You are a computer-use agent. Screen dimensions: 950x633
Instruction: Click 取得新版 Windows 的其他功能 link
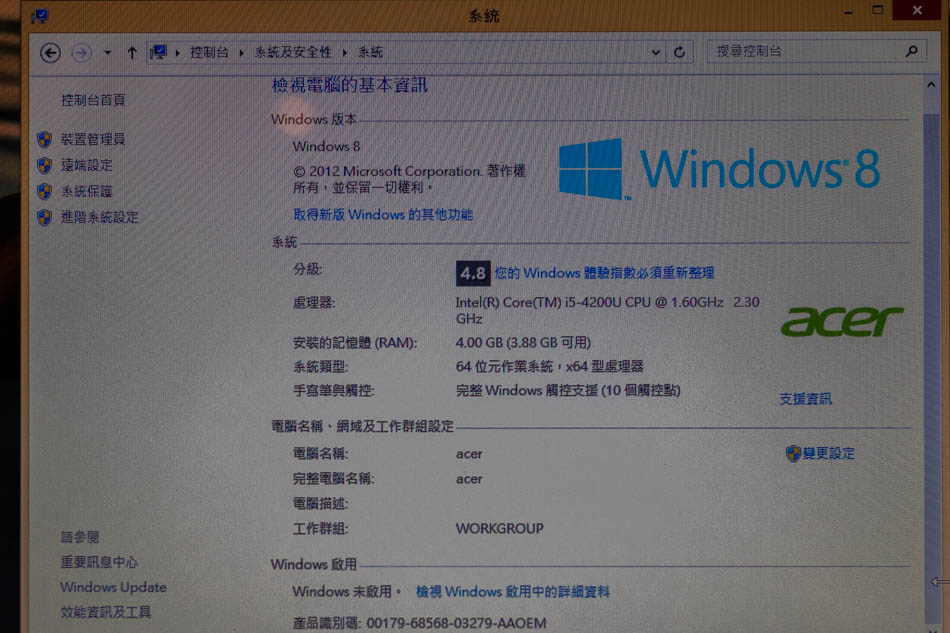tap(383, 214)
